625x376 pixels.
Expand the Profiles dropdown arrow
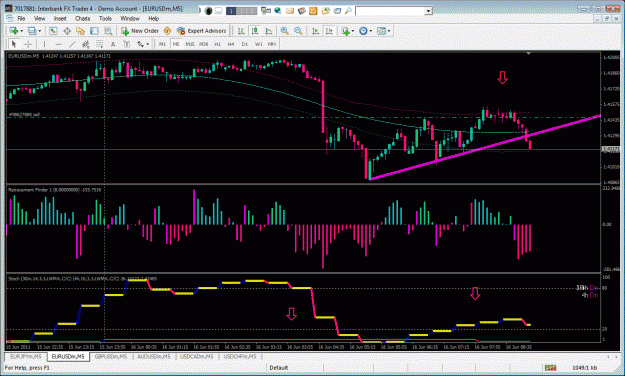click(x=40, y=31)
